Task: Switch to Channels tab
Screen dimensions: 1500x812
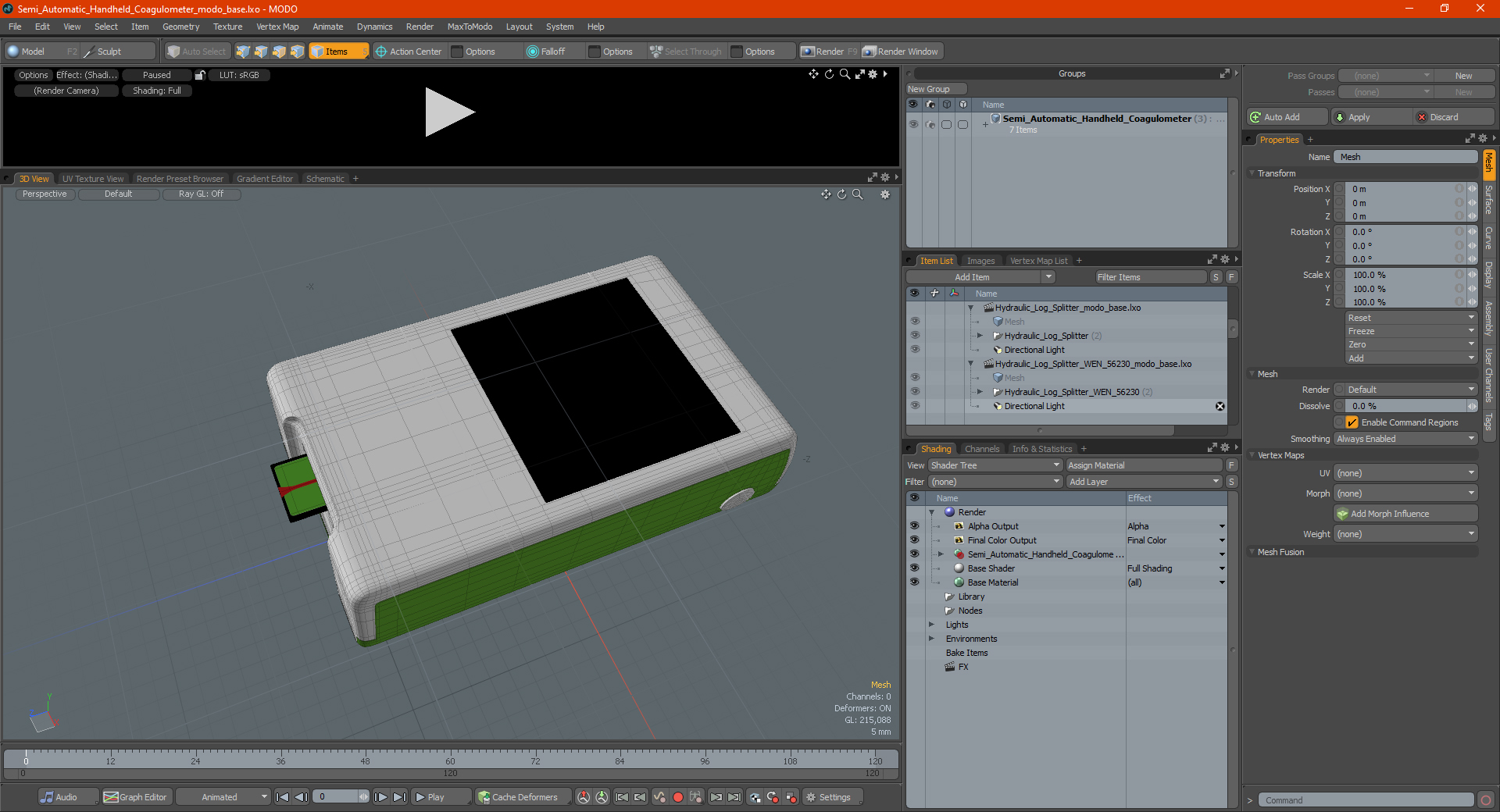Action: point(982,449)
